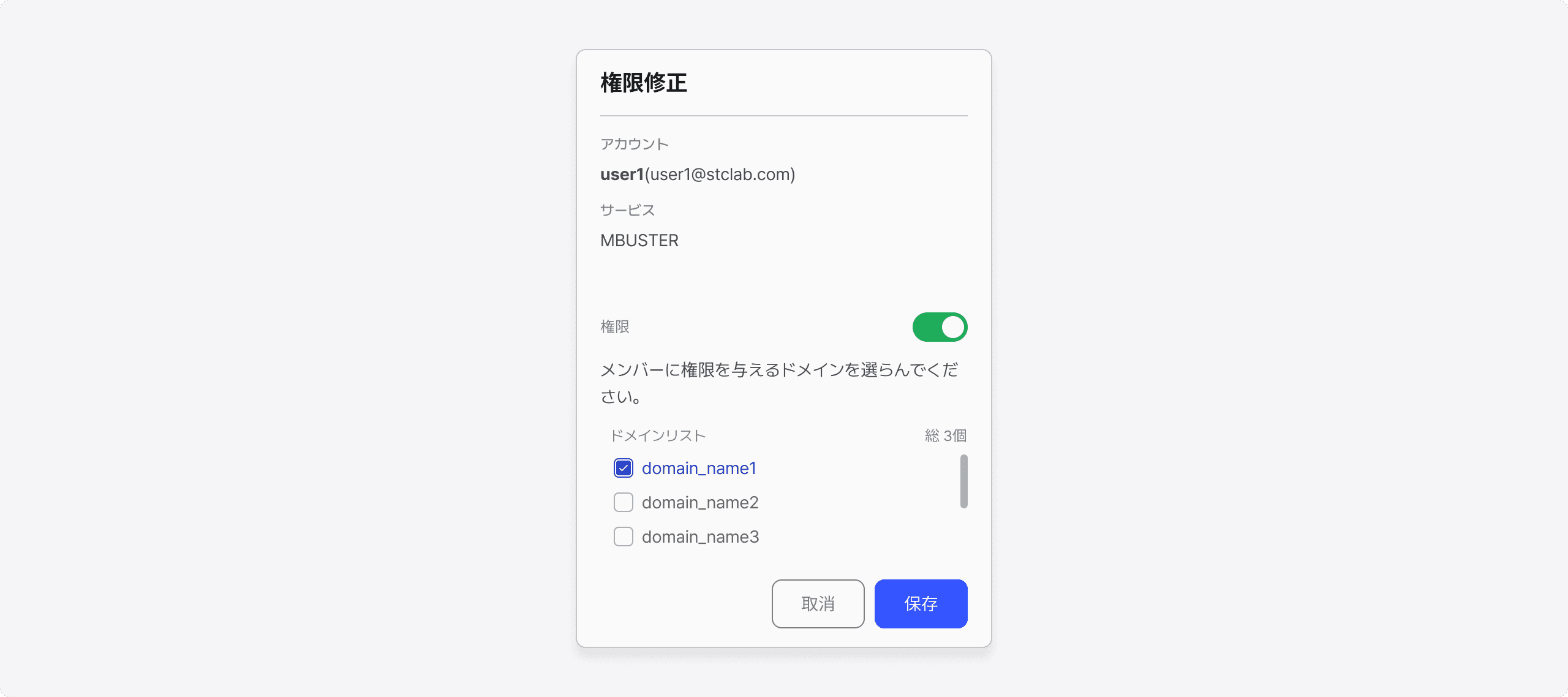Check the domain_name2 checkbox
Screen dimensions: 1568x697
coord(620,502)
